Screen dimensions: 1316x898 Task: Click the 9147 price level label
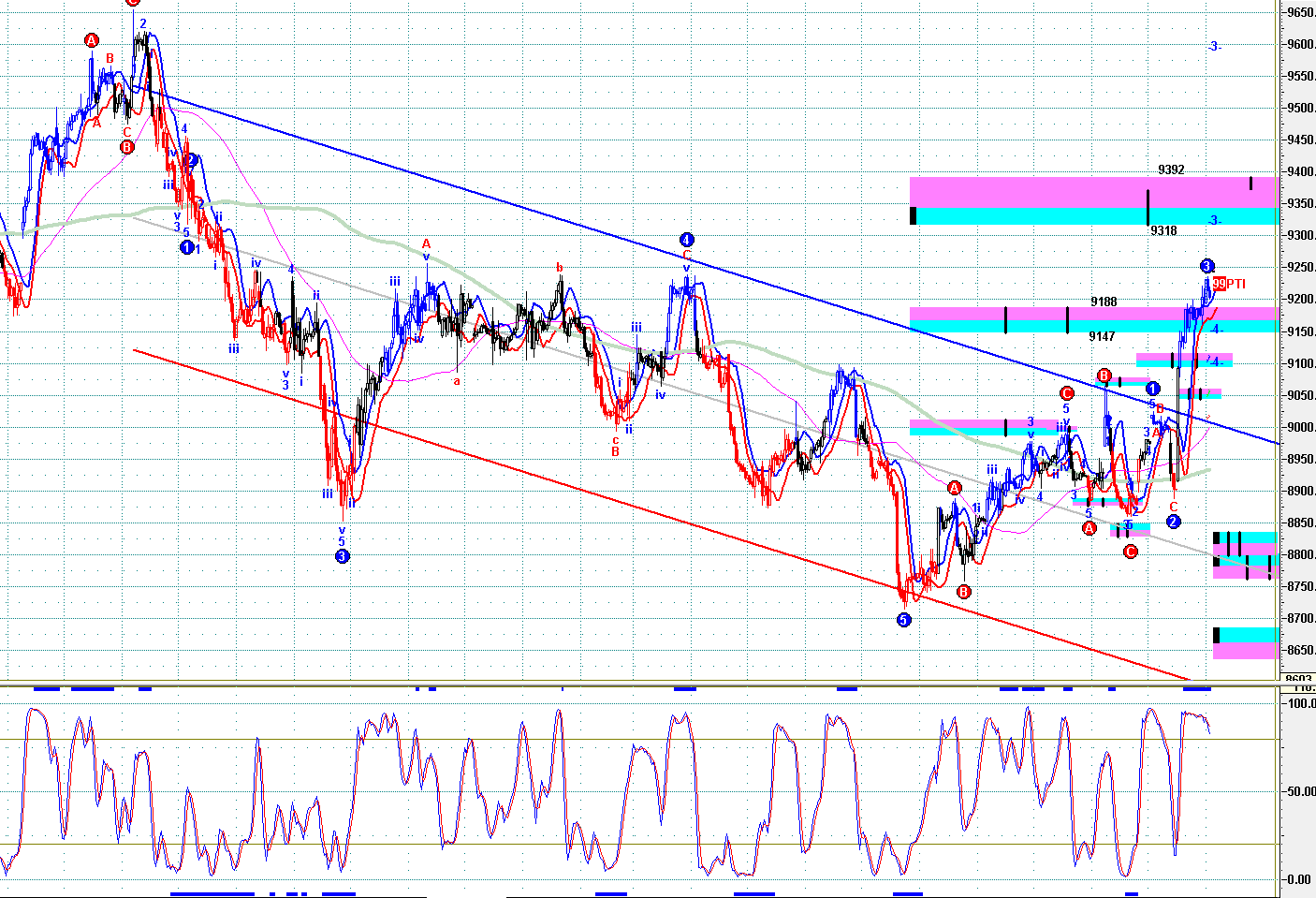pyautogui.click(x=1102, y=336)
